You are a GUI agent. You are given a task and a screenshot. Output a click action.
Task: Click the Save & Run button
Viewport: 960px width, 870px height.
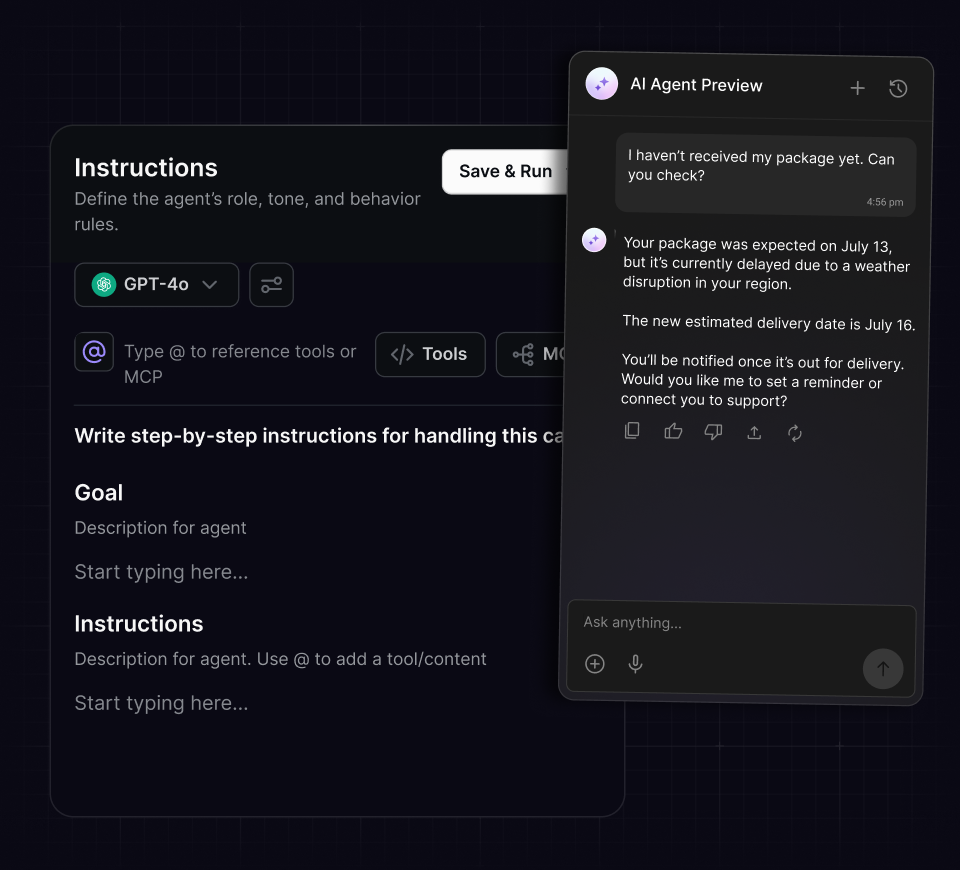tap(506, 171)
